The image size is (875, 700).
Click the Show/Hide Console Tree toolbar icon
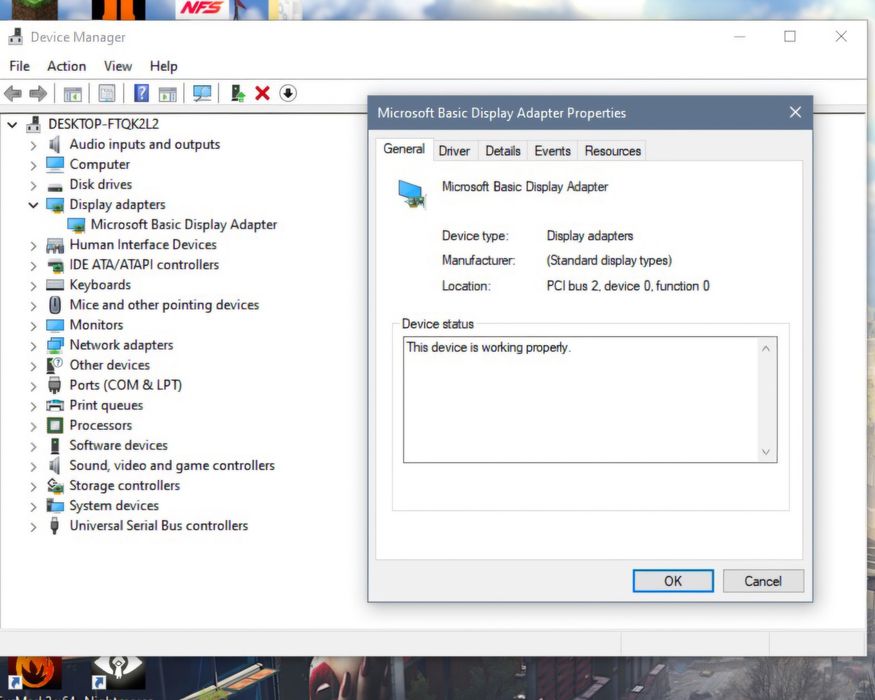[x=73, y=94]
